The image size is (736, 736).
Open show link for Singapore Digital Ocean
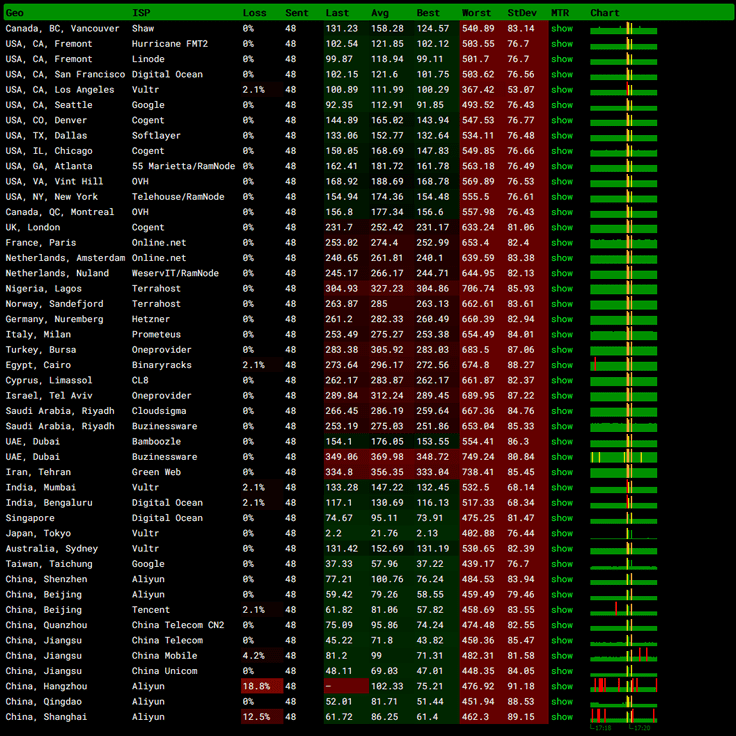(562, 518)
